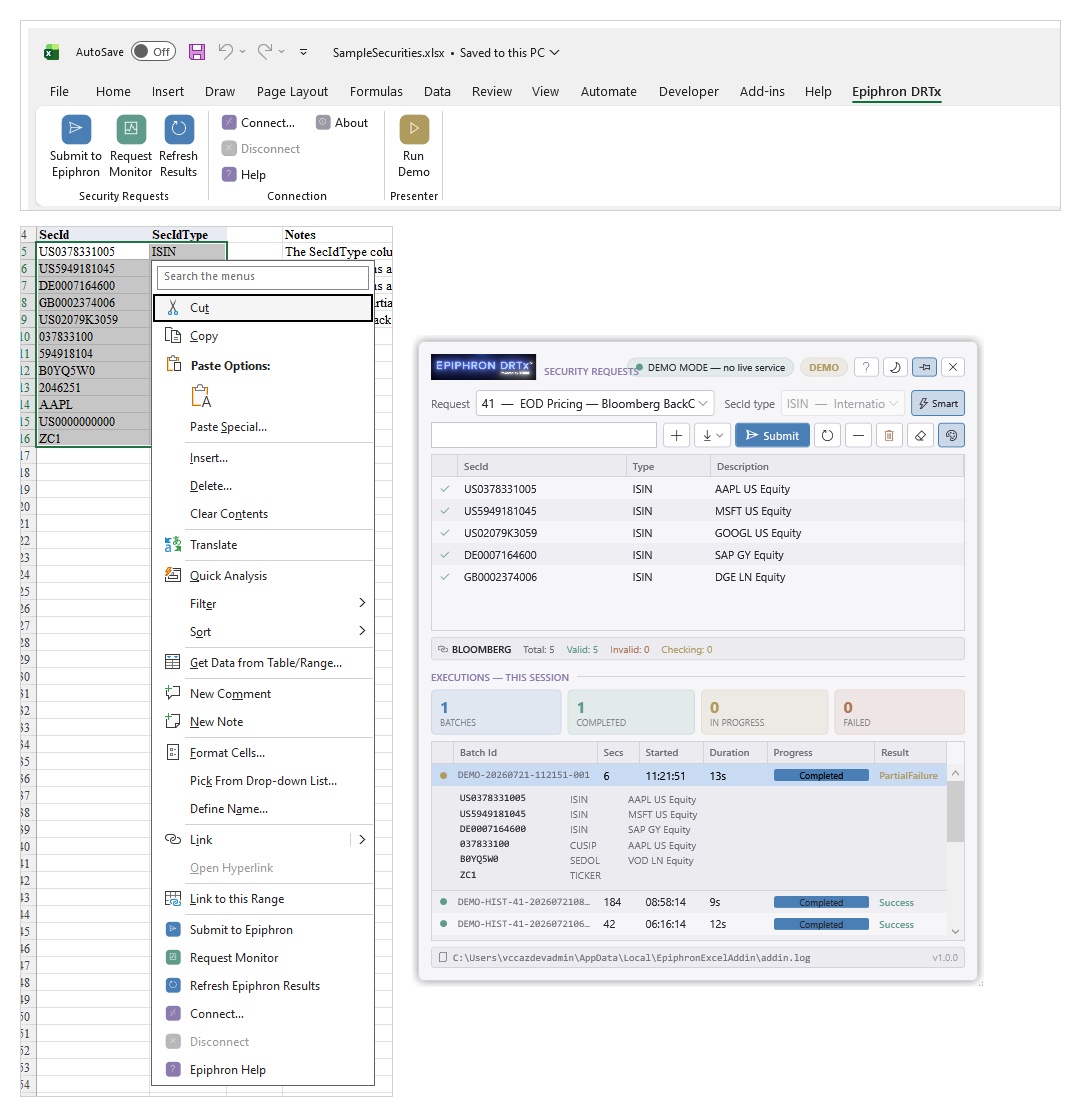Screen dimensions: 1080x1116
Task: Open the import down-arrow dropdown
Action: pos(713,436)
